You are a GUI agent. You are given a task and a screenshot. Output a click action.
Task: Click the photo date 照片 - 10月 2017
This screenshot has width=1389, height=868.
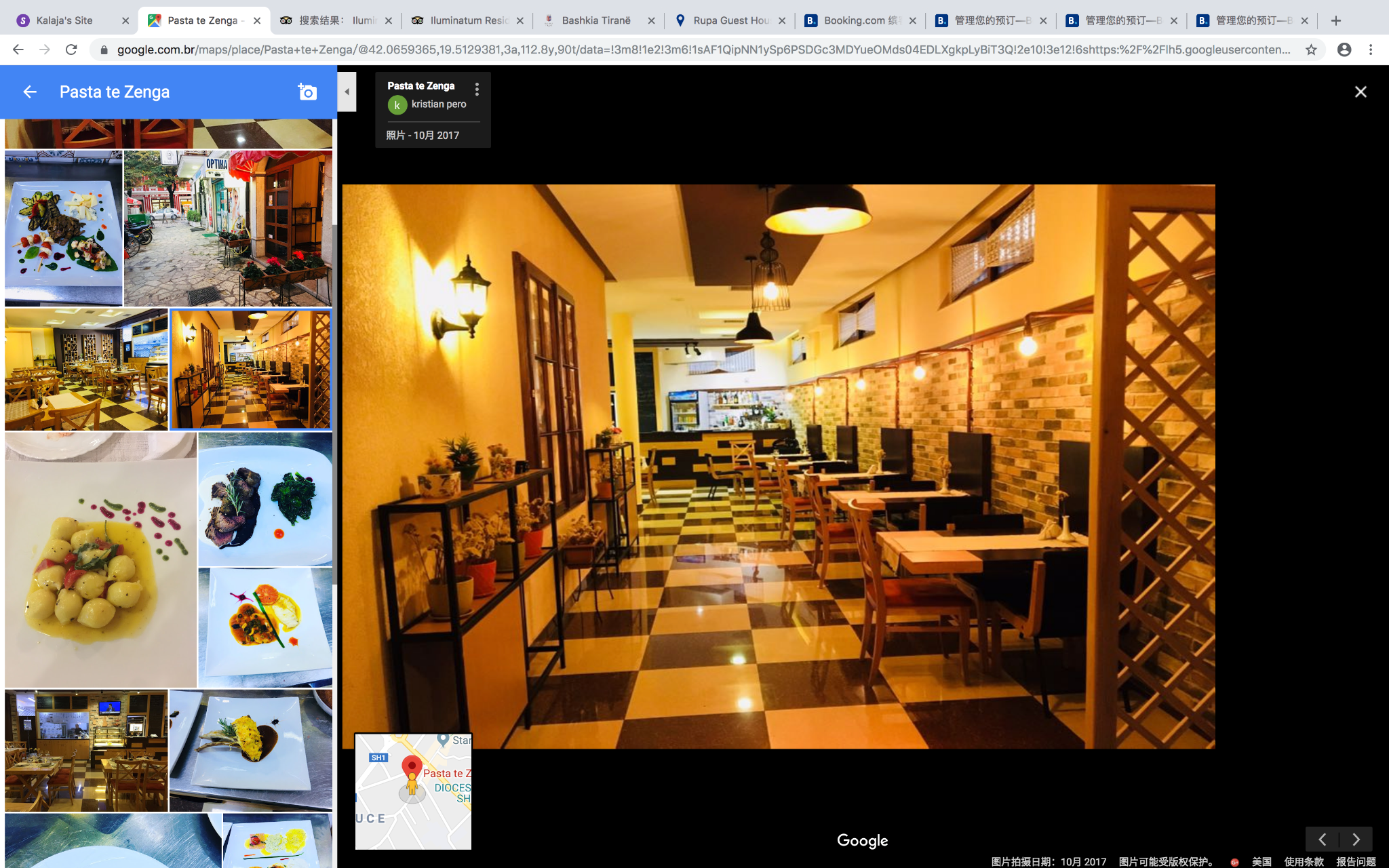click(x=423, y=136)
